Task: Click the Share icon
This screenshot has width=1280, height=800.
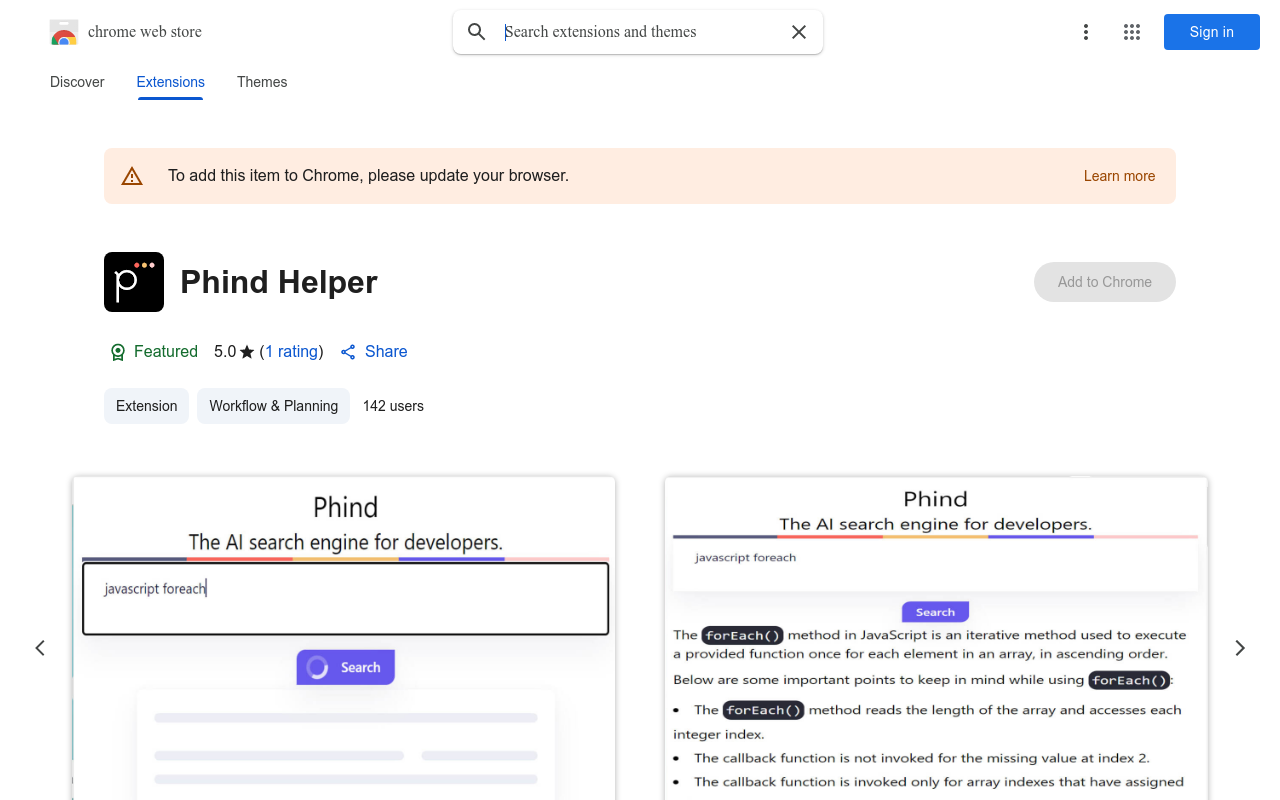Action: 348,352
